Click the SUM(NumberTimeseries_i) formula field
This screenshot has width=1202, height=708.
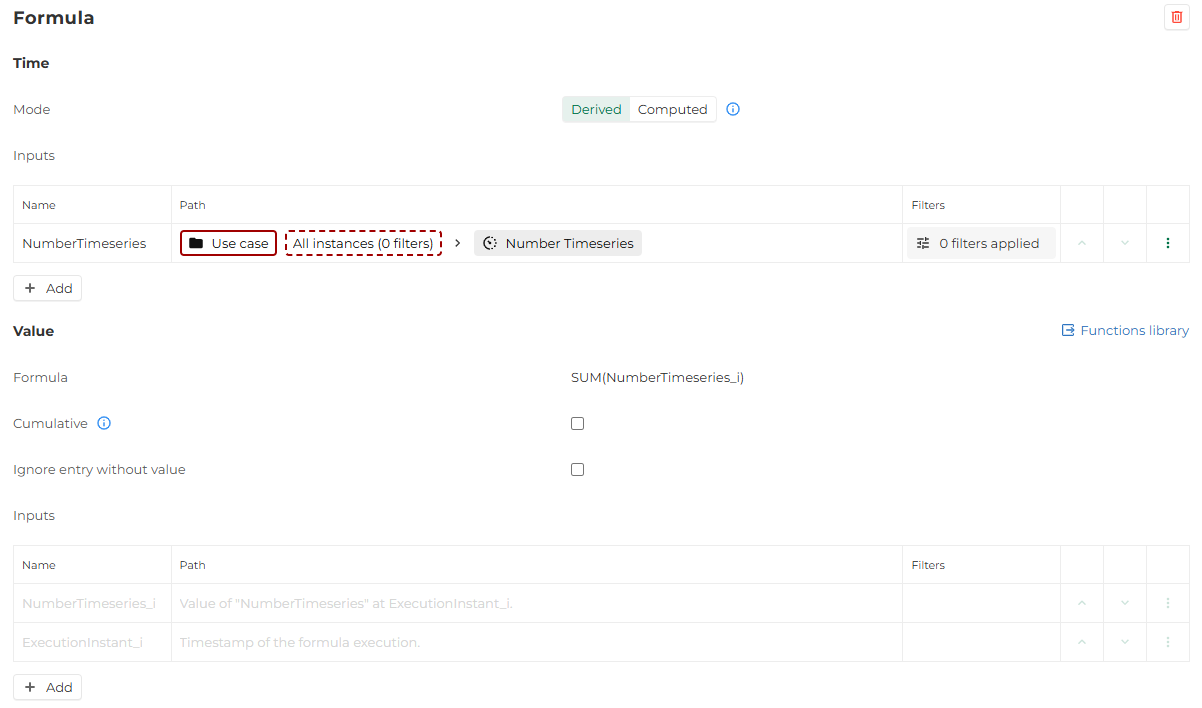point(657,378)
